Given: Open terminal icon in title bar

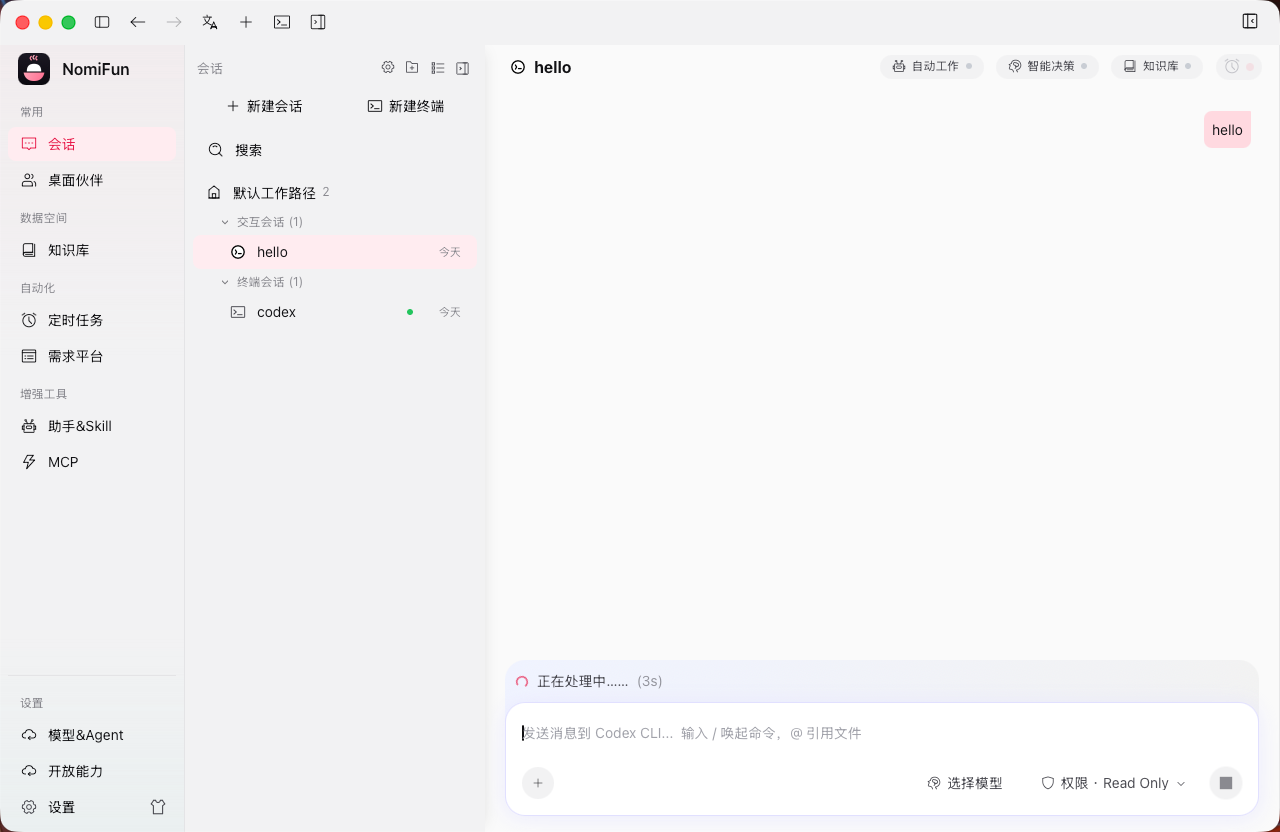Looking at the screenshot, I should click(282, 22).
